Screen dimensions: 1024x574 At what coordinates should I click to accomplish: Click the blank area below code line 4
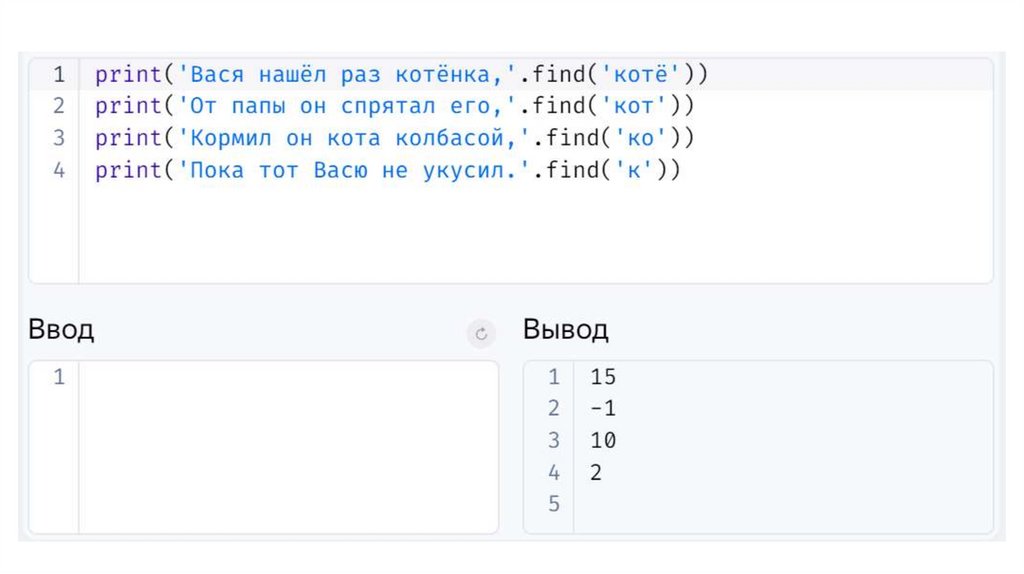500,235
